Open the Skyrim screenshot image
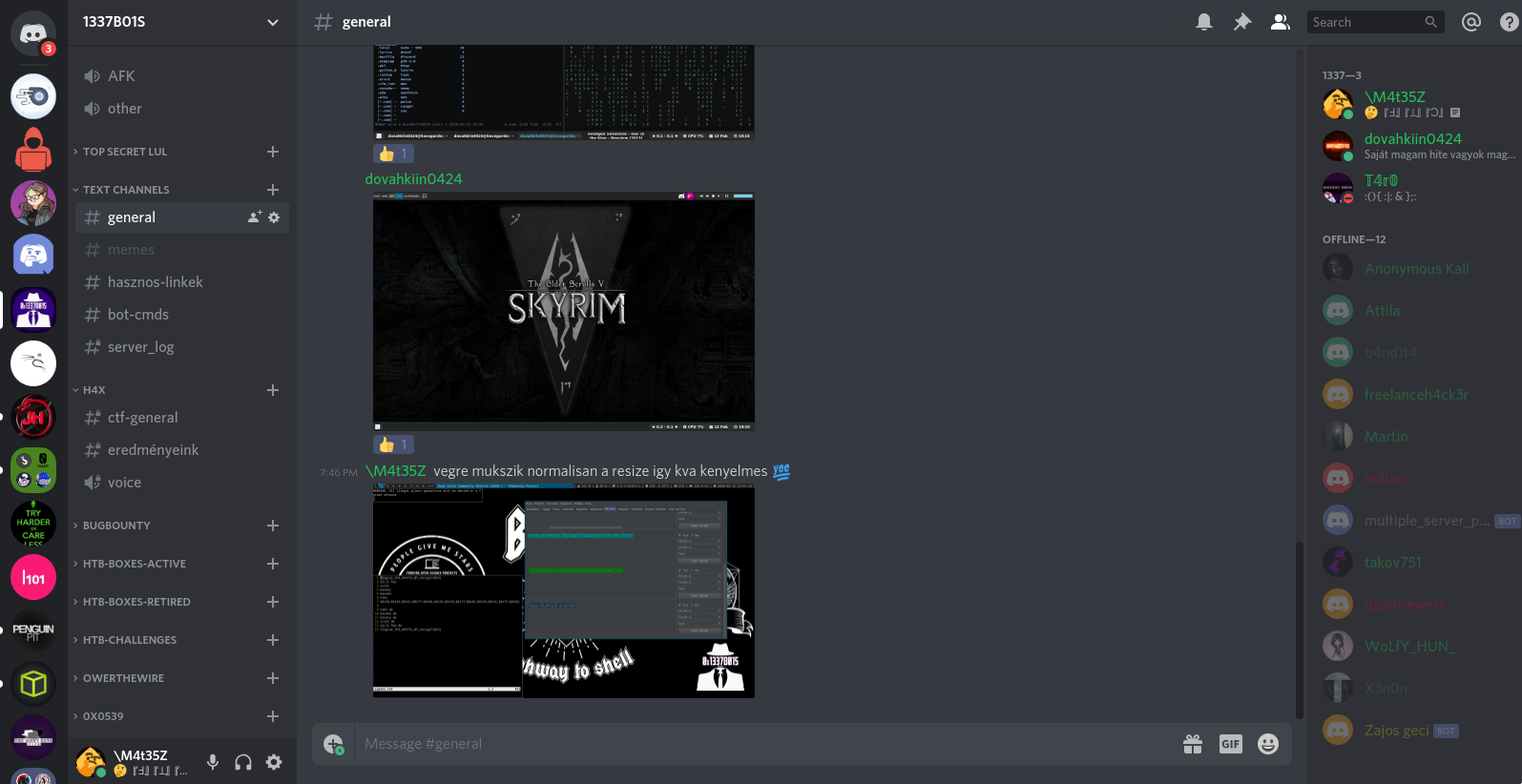Image resolution: width=1522 pixels, height=784 pixels. (563, 311)
